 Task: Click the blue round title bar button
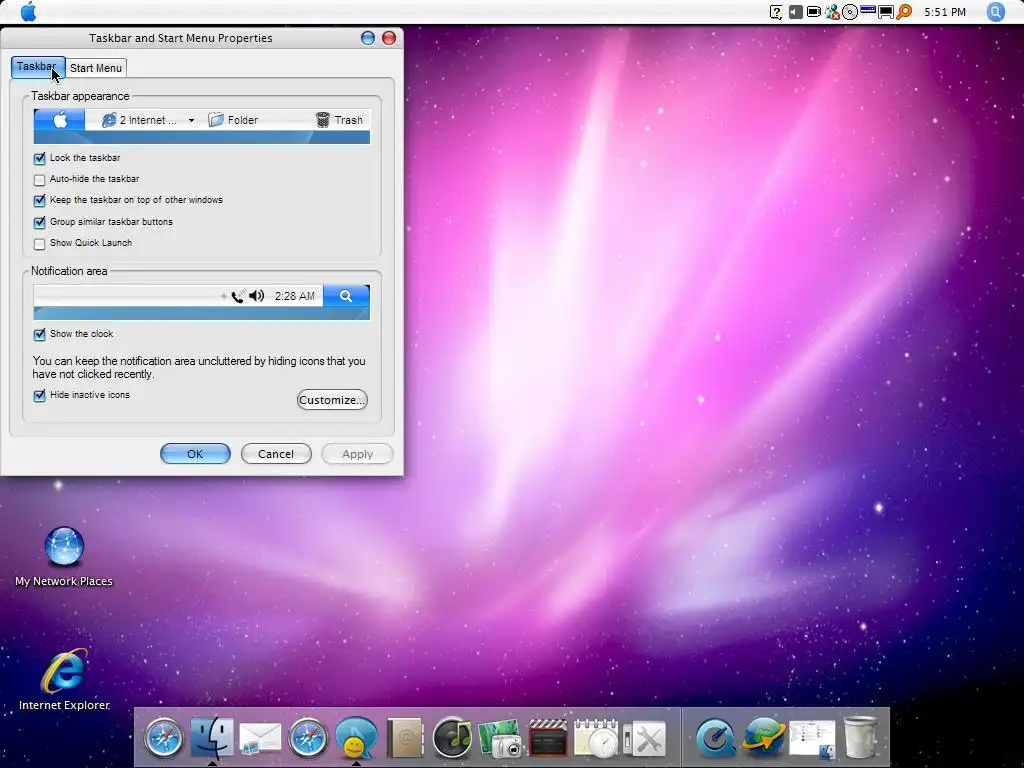[x=368, y=38]
